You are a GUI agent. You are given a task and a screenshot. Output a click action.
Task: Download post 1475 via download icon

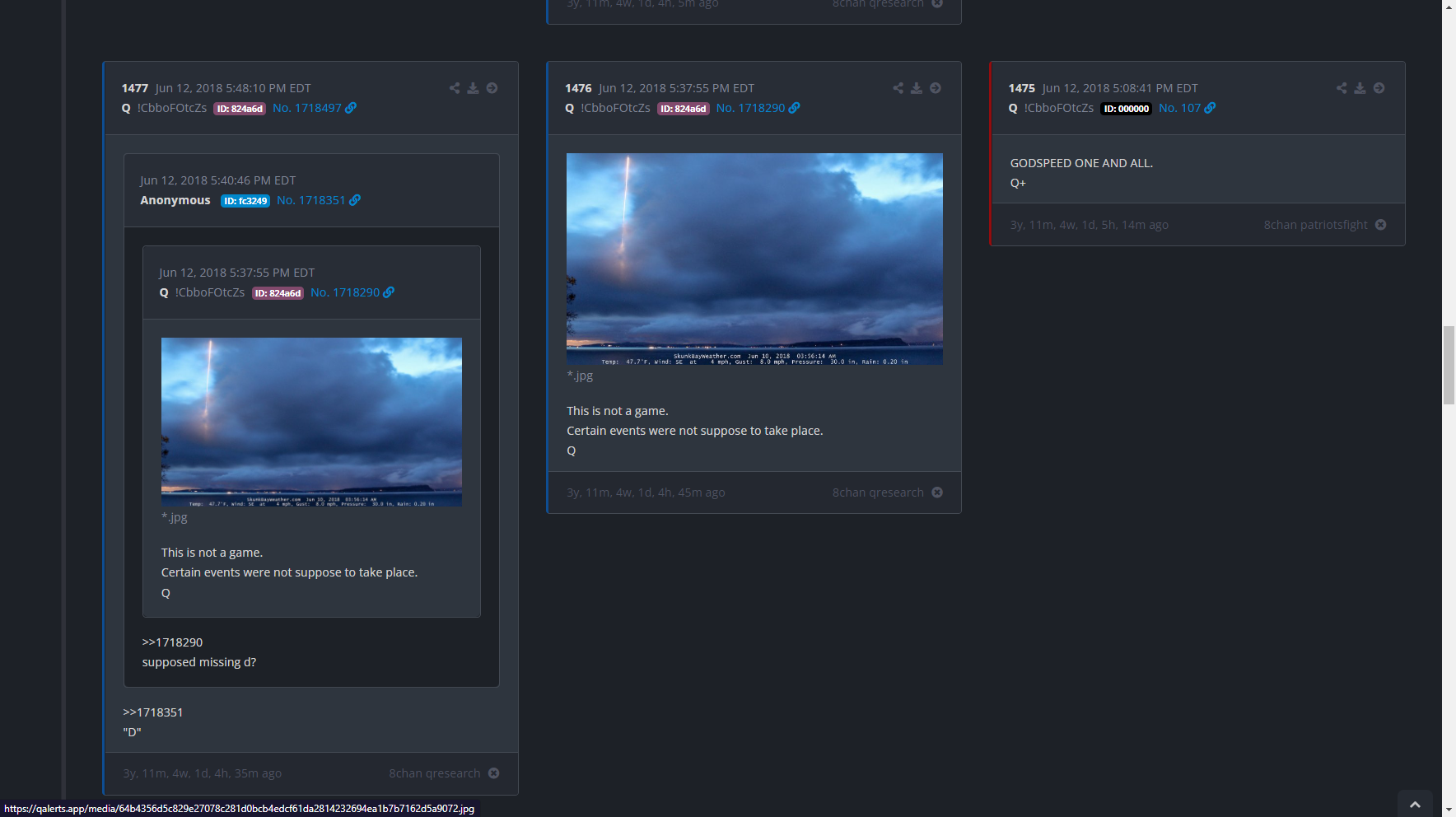pyautogui.click(x=1360, y=88)
